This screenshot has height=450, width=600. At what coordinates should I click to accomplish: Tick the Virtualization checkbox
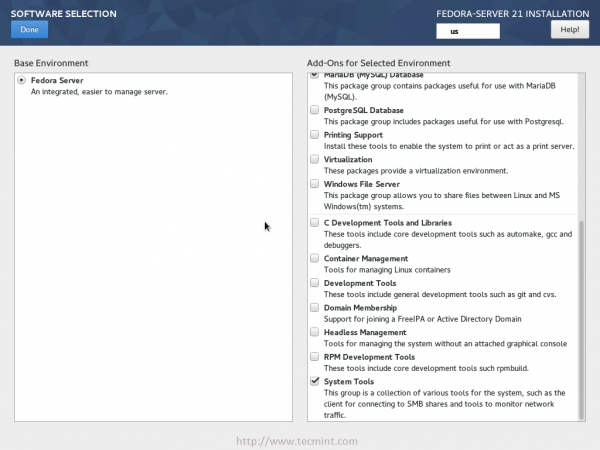(x=315, y=159)
